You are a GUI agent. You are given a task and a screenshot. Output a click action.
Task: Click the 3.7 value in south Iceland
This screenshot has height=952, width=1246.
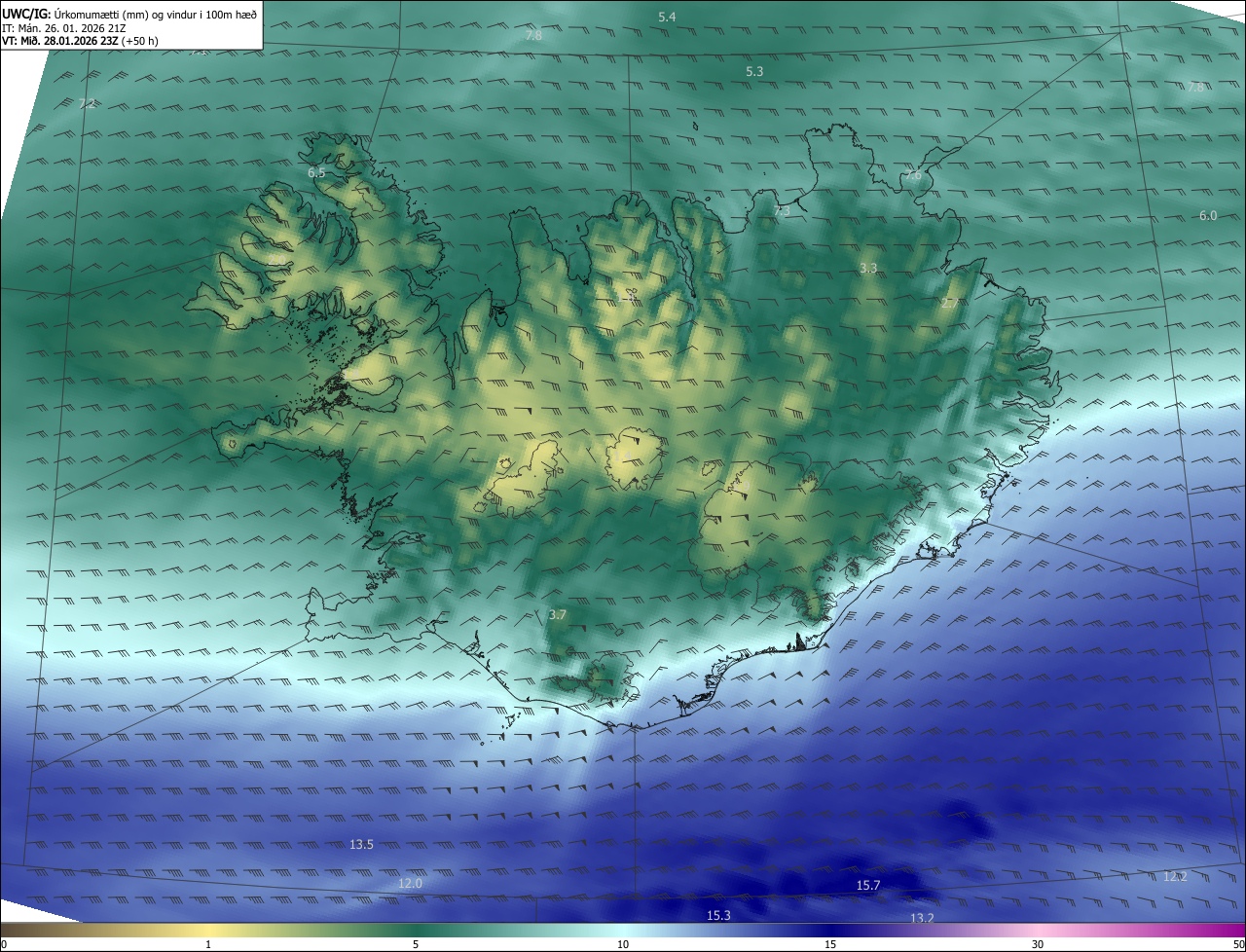[557, 615]
